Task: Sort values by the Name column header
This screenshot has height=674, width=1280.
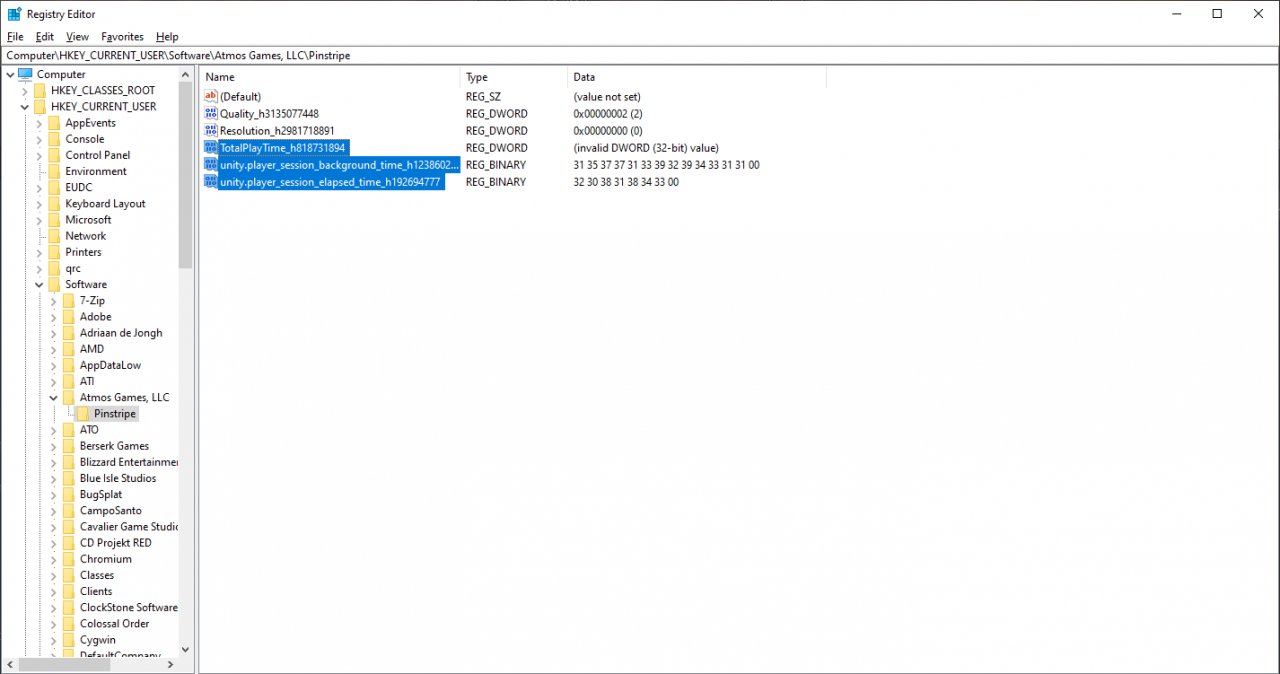Action: [330, 77]
